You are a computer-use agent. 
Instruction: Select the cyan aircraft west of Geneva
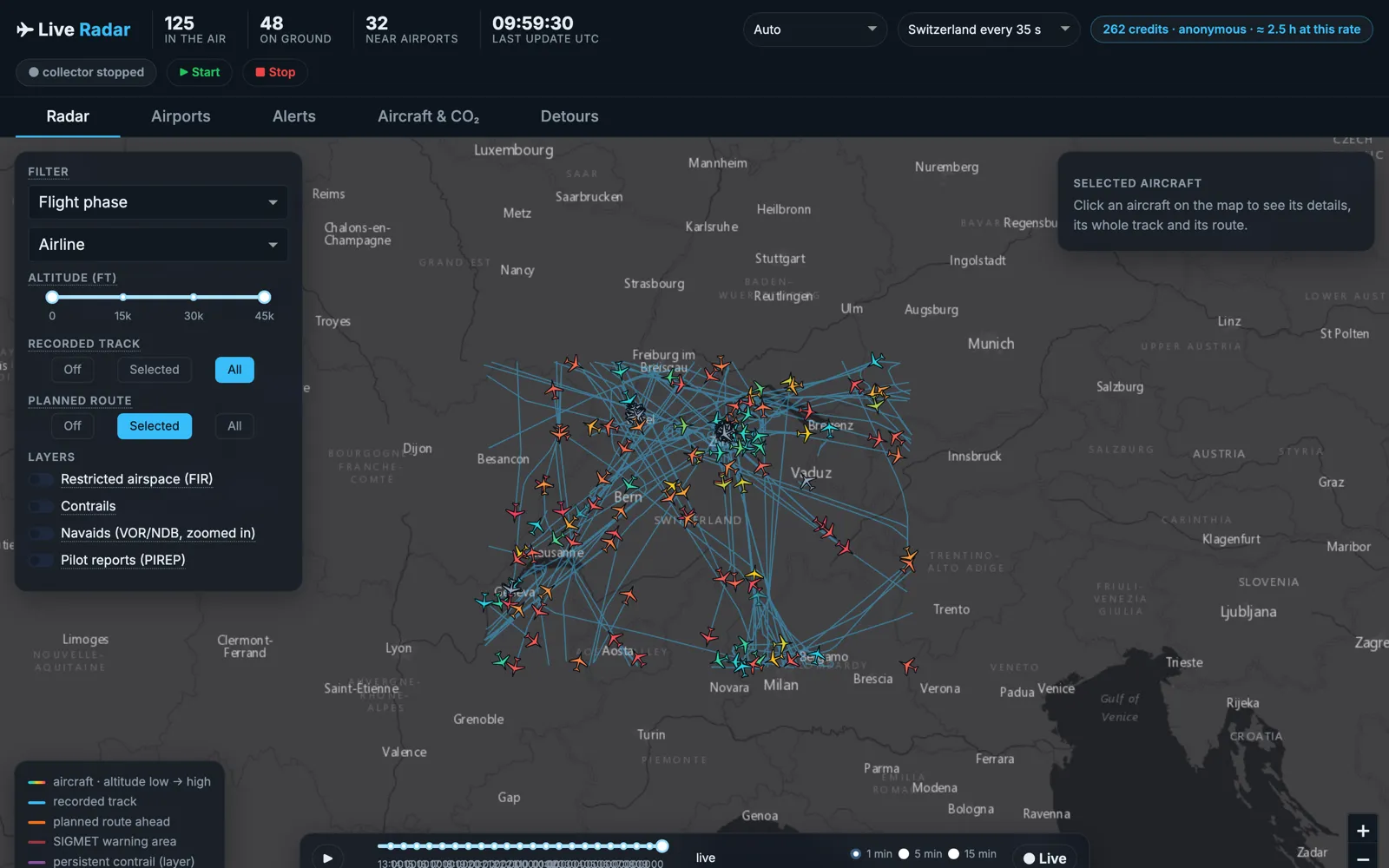(x=484, y=600)
